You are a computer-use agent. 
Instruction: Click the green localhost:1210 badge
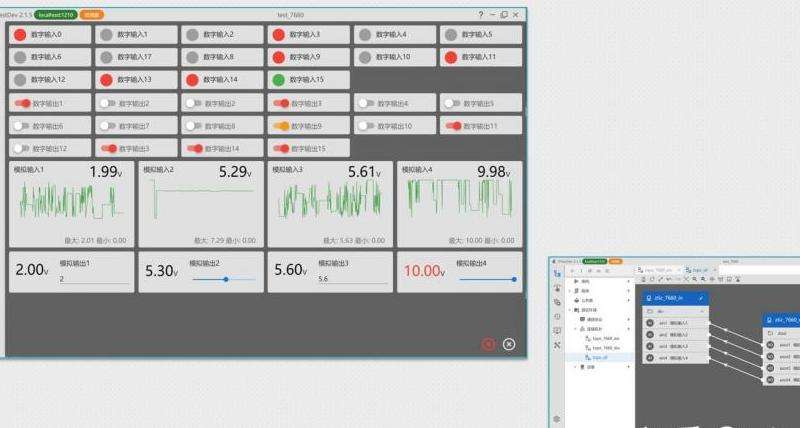pyautogui.click(x=57, y=15)
